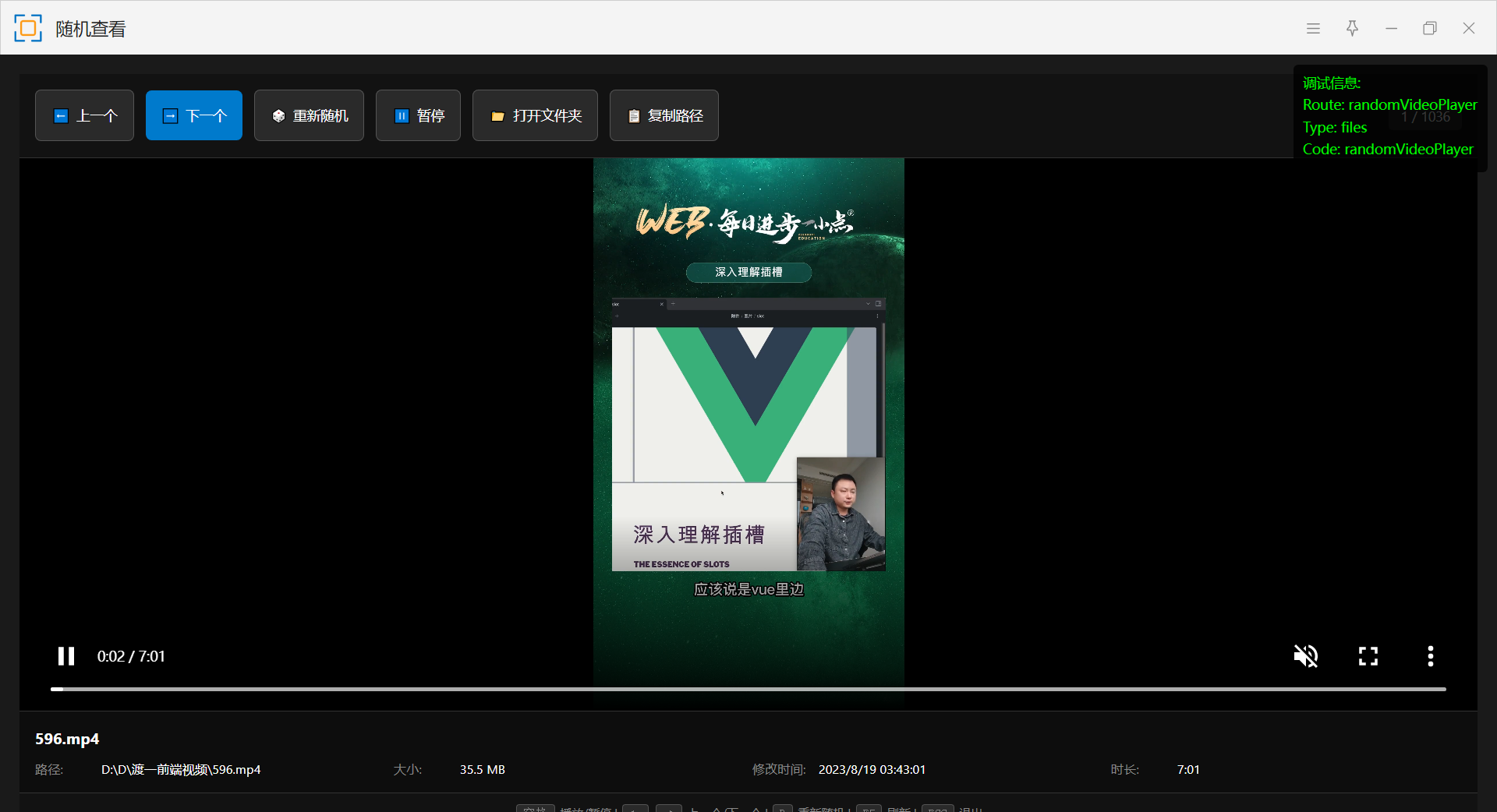Viewport: 1497px width, 812px height.
Task: Click the video frame showing 深入理解插槽
Action: (x=748, y=432)
